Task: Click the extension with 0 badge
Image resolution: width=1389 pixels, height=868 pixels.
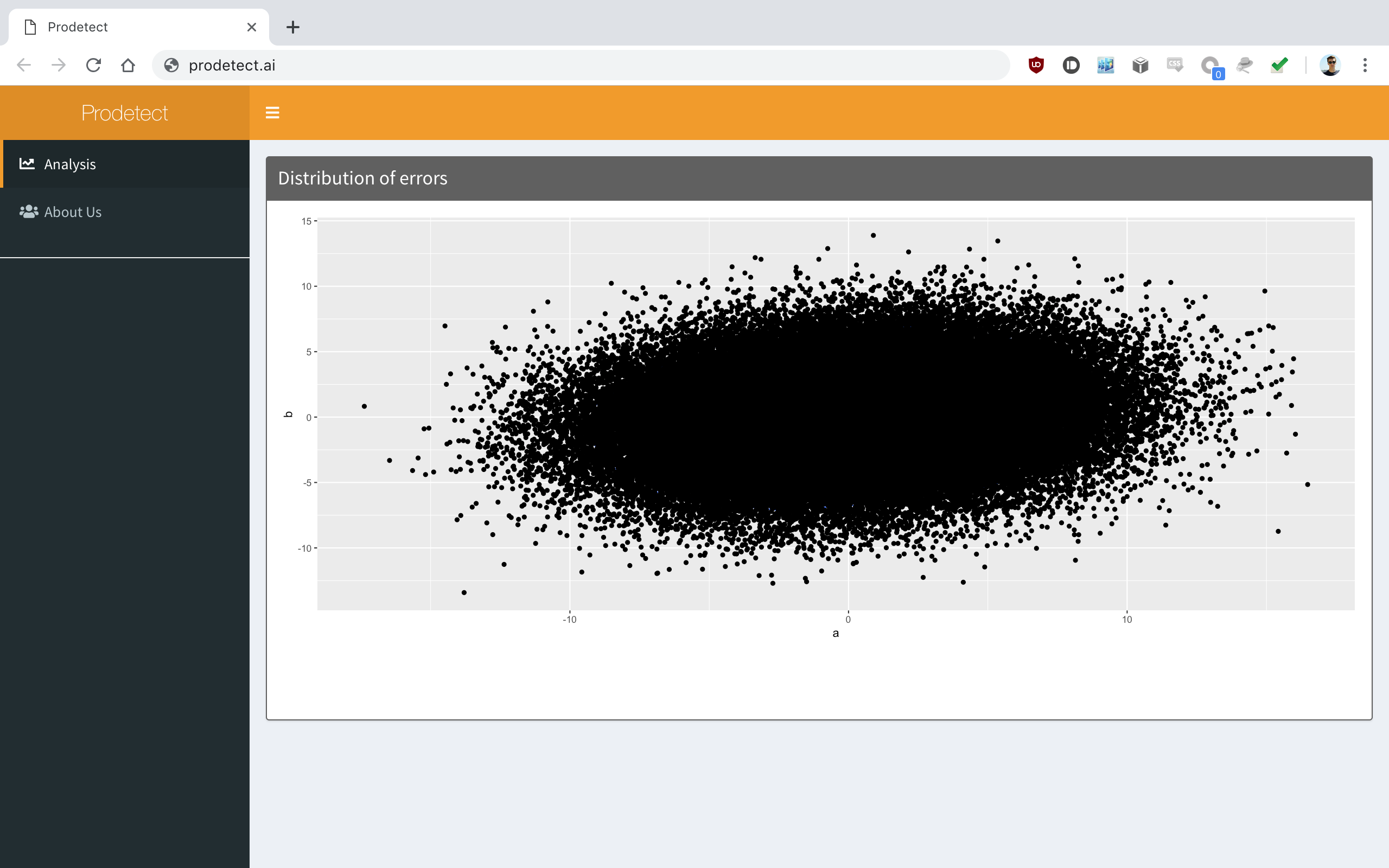Action: point(1210,66)
